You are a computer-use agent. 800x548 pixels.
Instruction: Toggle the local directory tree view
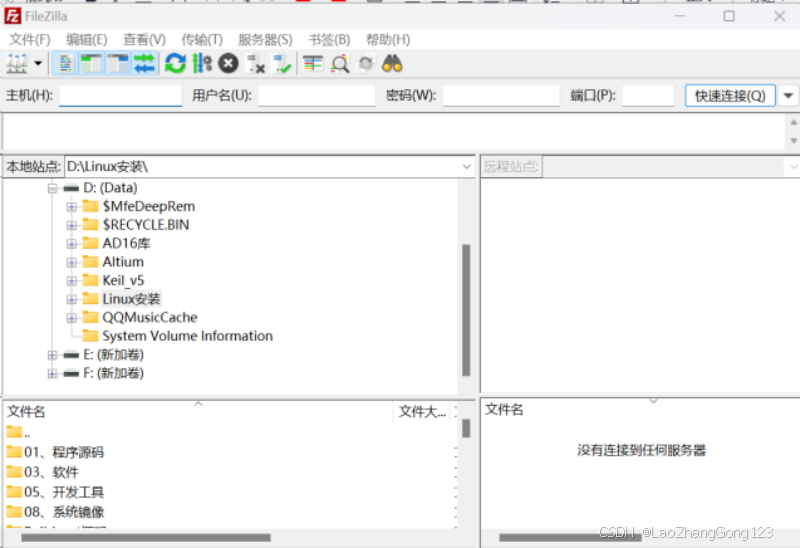point(91,64)
